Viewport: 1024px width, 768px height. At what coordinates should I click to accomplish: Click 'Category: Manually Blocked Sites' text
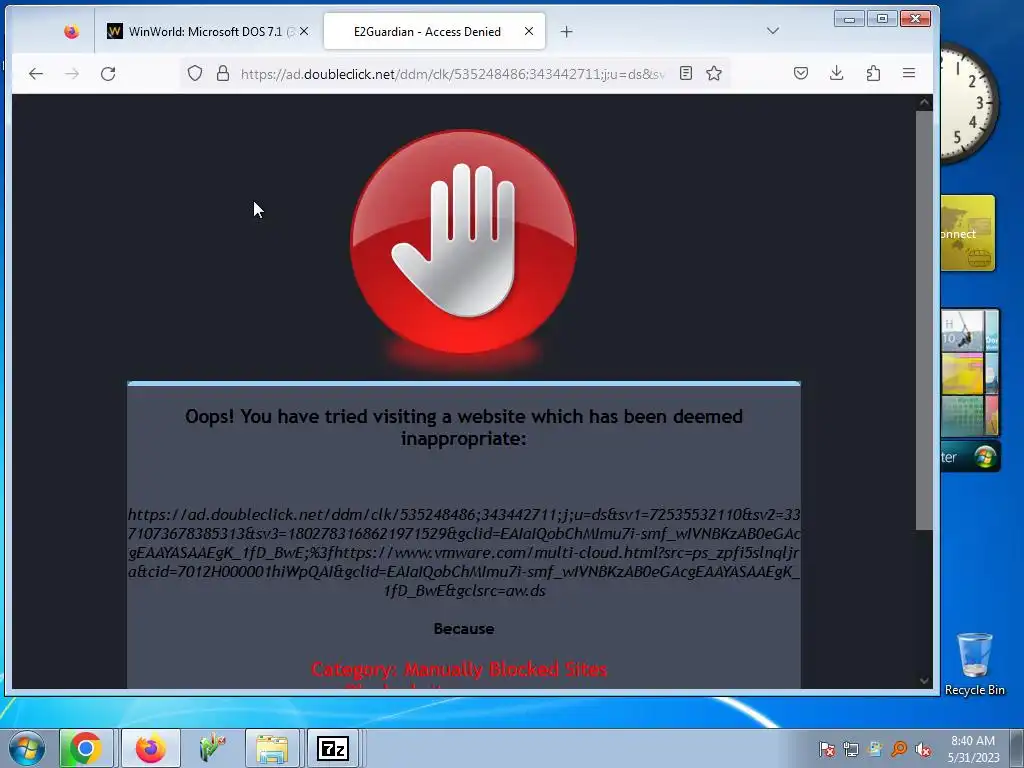coord(459,669)
